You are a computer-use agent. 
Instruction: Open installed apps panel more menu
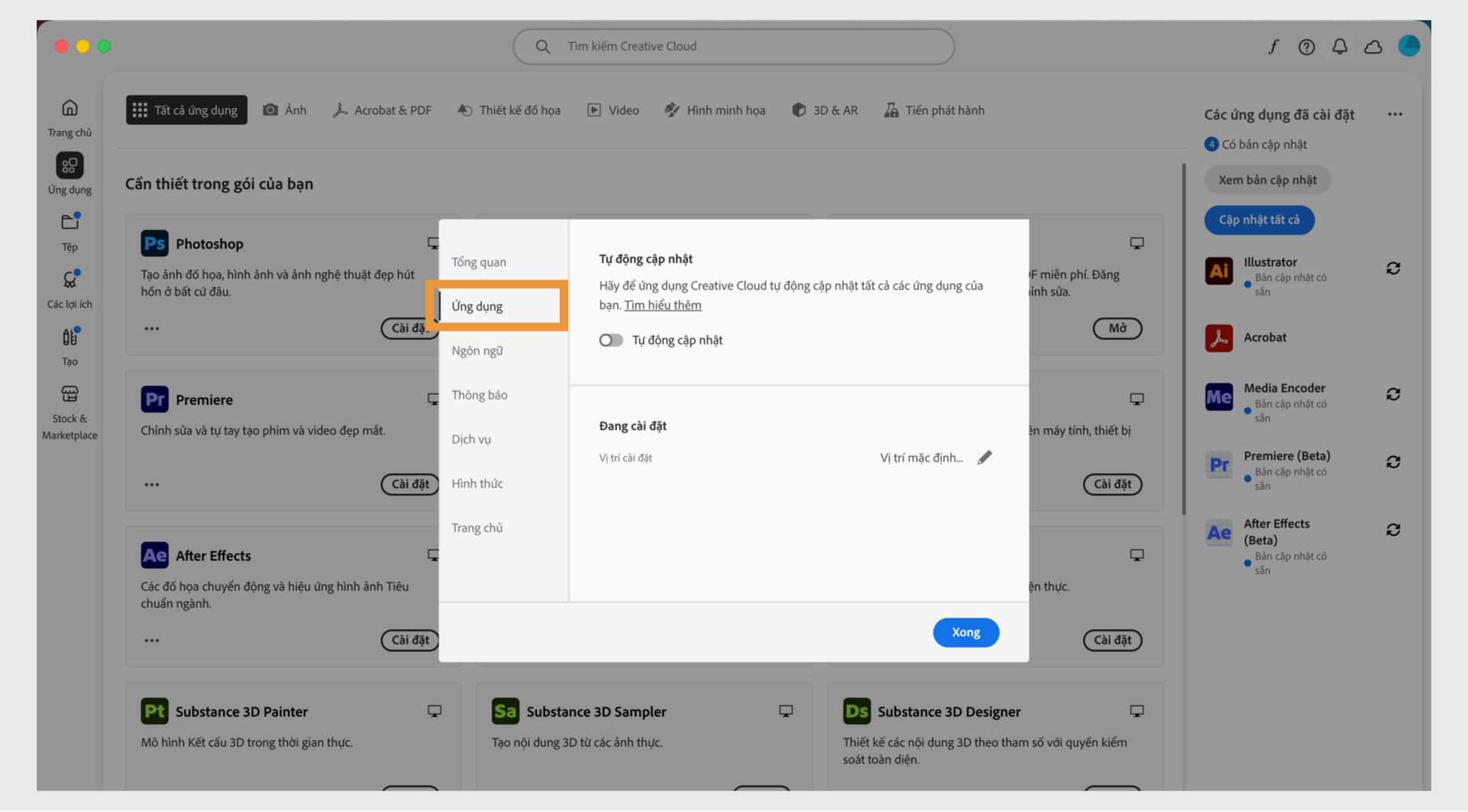pyautogui.click(x=1395, y=115)
